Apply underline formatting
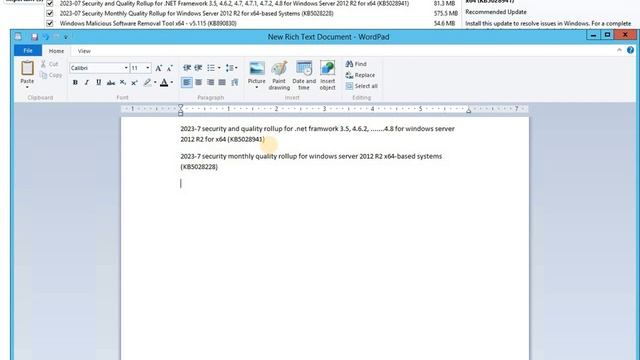Screen dimensions: 640x360 point(98,82)
